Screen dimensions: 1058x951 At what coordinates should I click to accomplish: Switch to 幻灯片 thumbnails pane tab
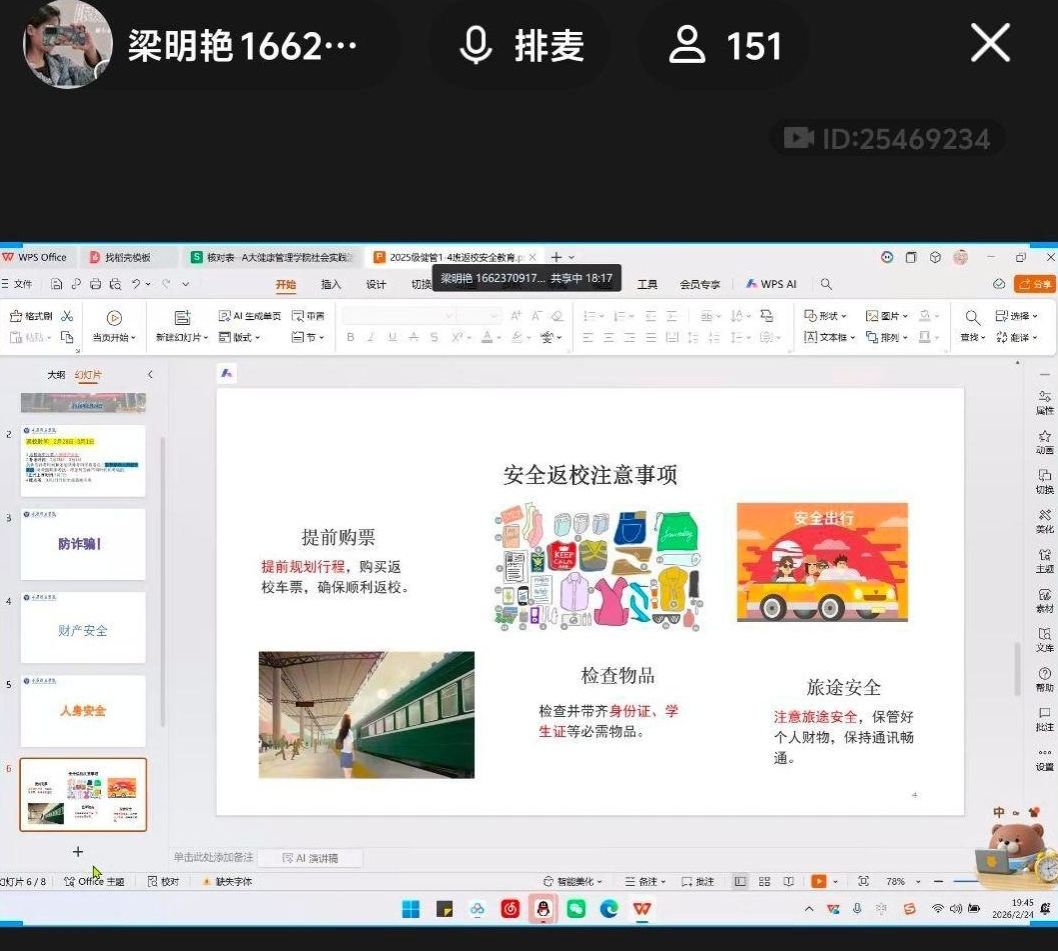[x=88, y=375]
